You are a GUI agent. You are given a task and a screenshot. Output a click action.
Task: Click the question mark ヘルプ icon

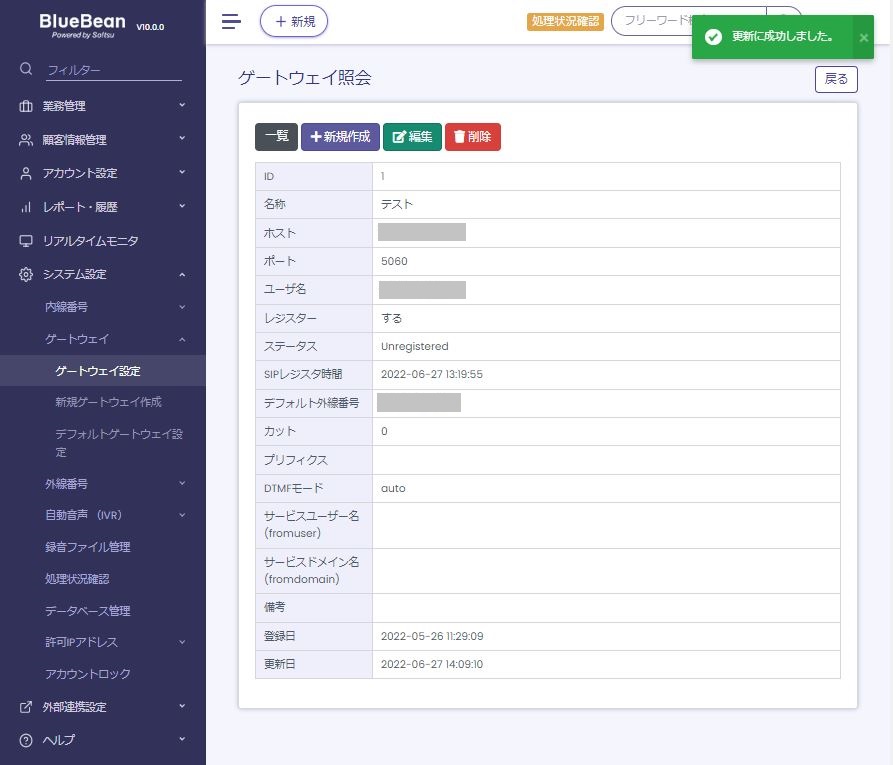click(x=26, y=740)
